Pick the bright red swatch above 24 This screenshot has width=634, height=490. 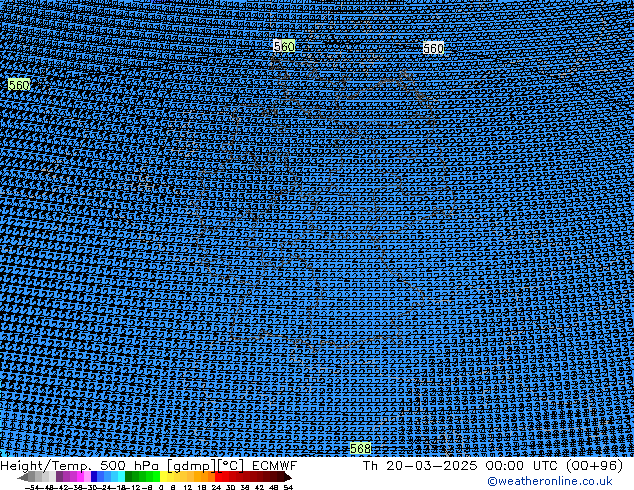tap(218, 477)
